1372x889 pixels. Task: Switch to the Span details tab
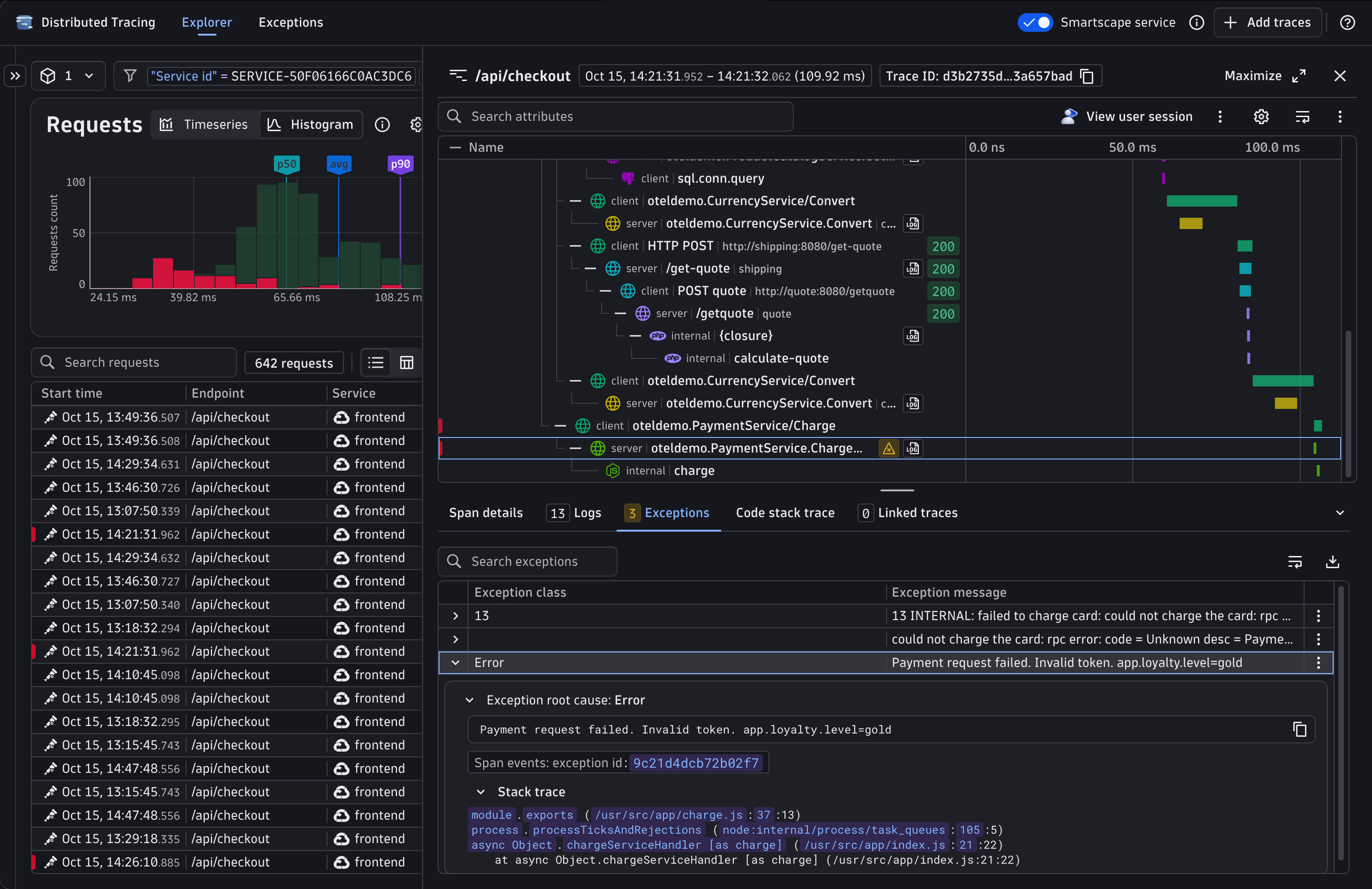(x=485, y=513)
